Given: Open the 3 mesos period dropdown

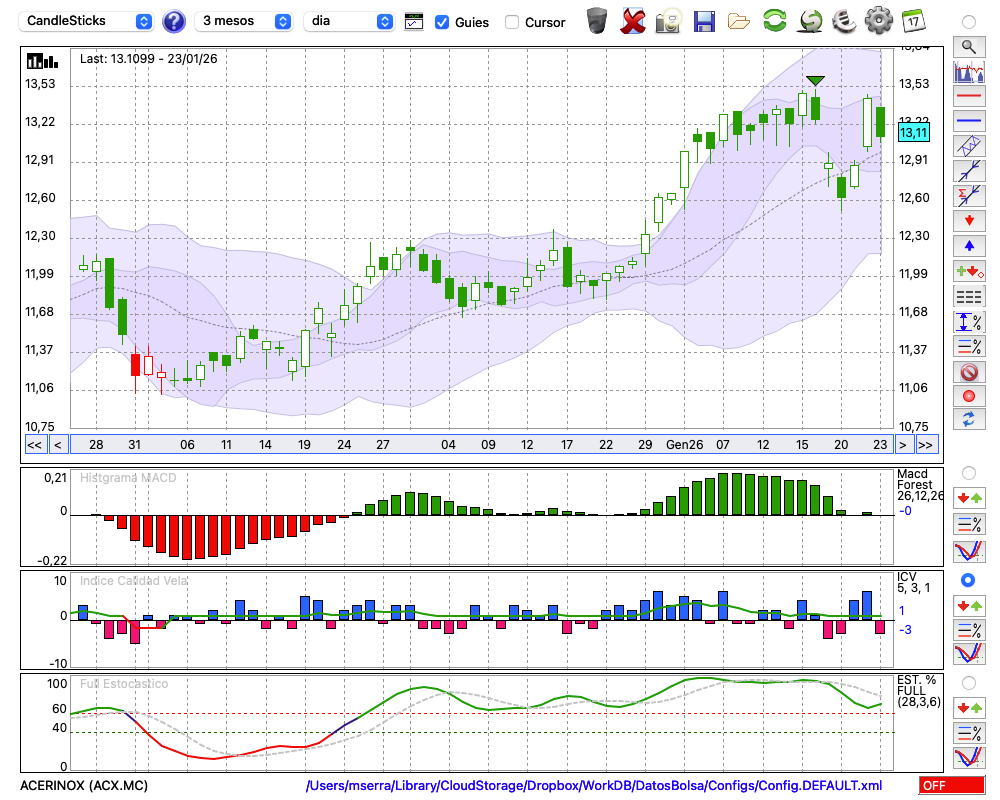Looking at the screenshot, I should click(245, 21).
